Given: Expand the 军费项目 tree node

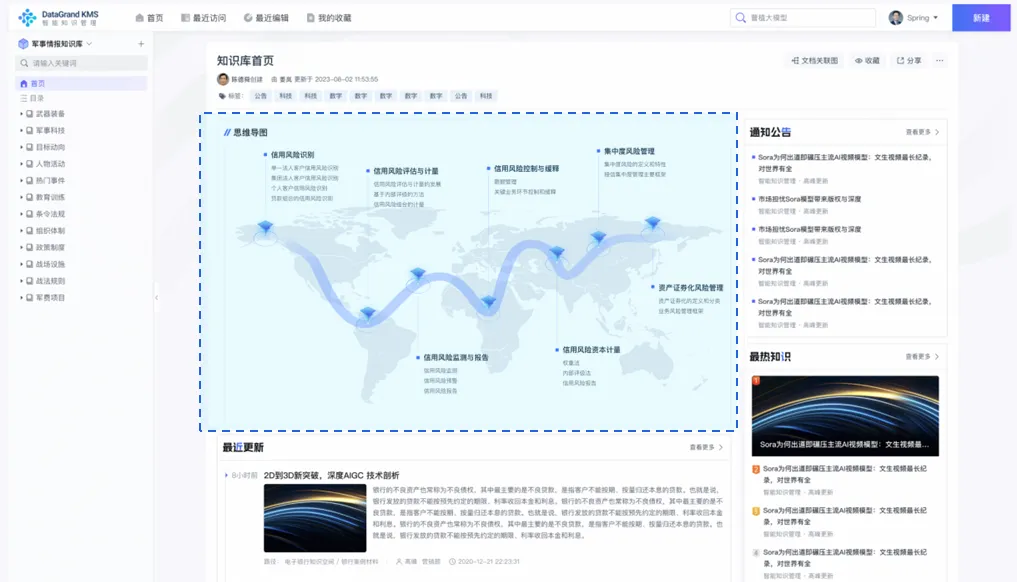Looking at the screenshot, I should click(x=21, y=298).
